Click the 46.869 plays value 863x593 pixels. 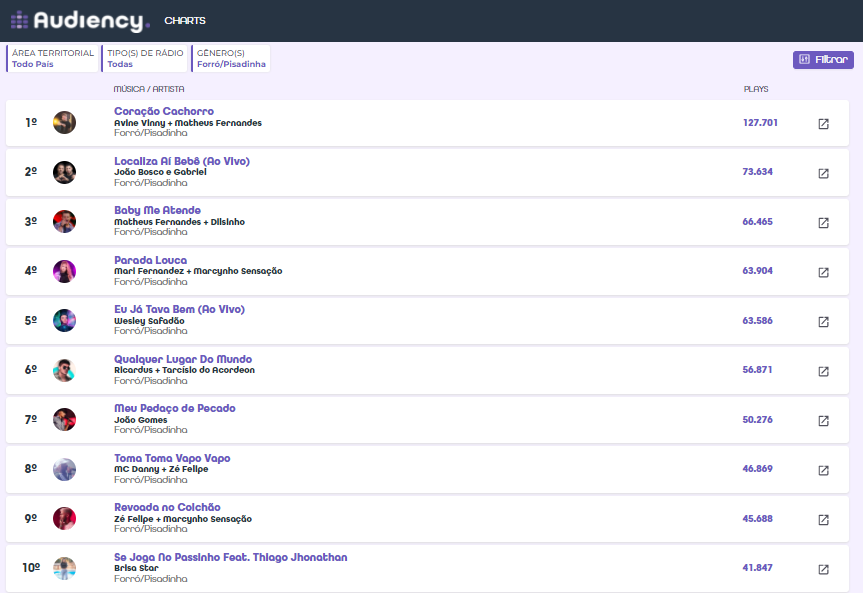[x=757, y=469]
